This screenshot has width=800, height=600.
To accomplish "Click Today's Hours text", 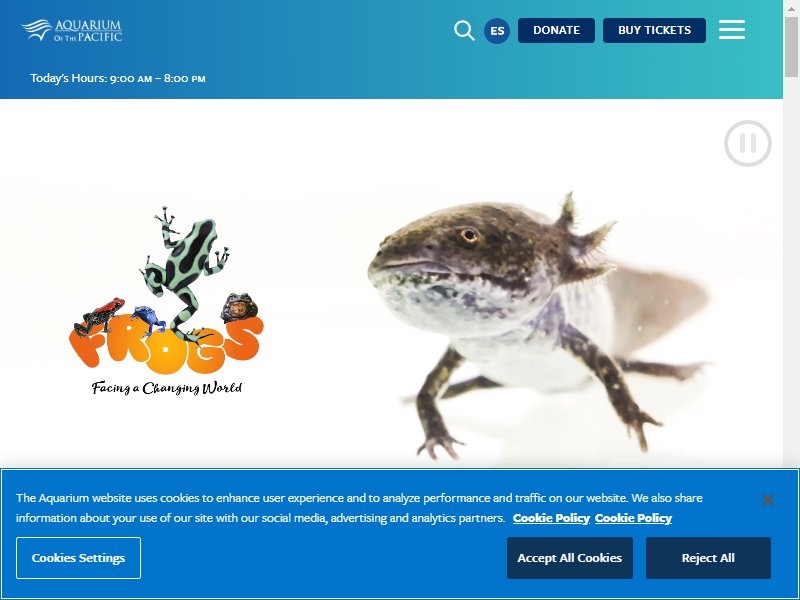I will pyautogui.click(x=118, y=78).
